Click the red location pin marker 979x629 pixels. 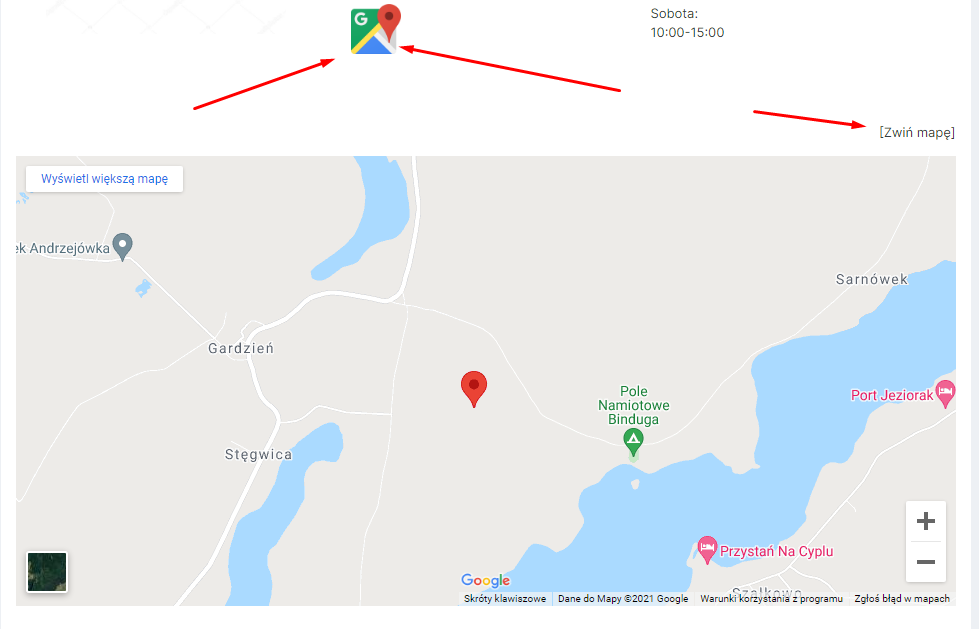(x=474, y=389)
